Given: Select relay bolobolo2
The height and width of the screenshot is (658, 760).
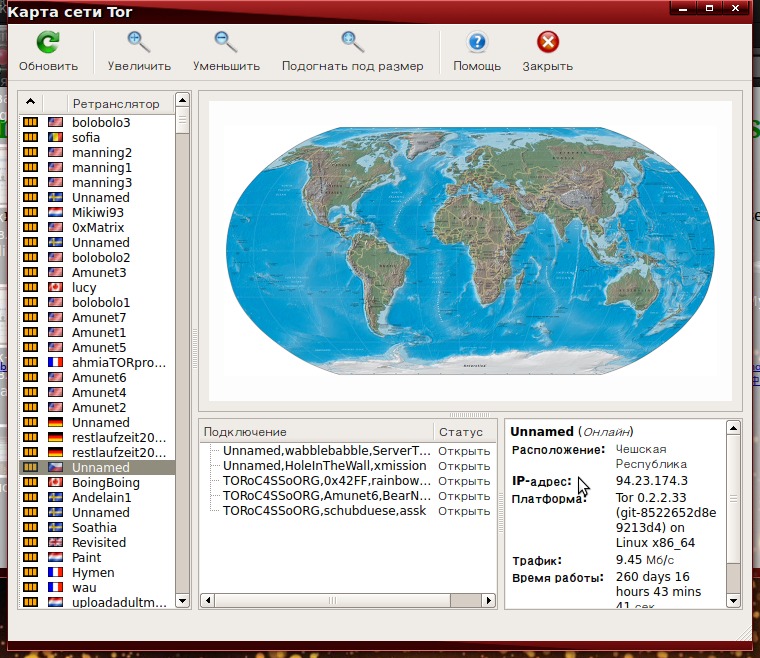Looking at the screenshot, I should coord(97,257).
